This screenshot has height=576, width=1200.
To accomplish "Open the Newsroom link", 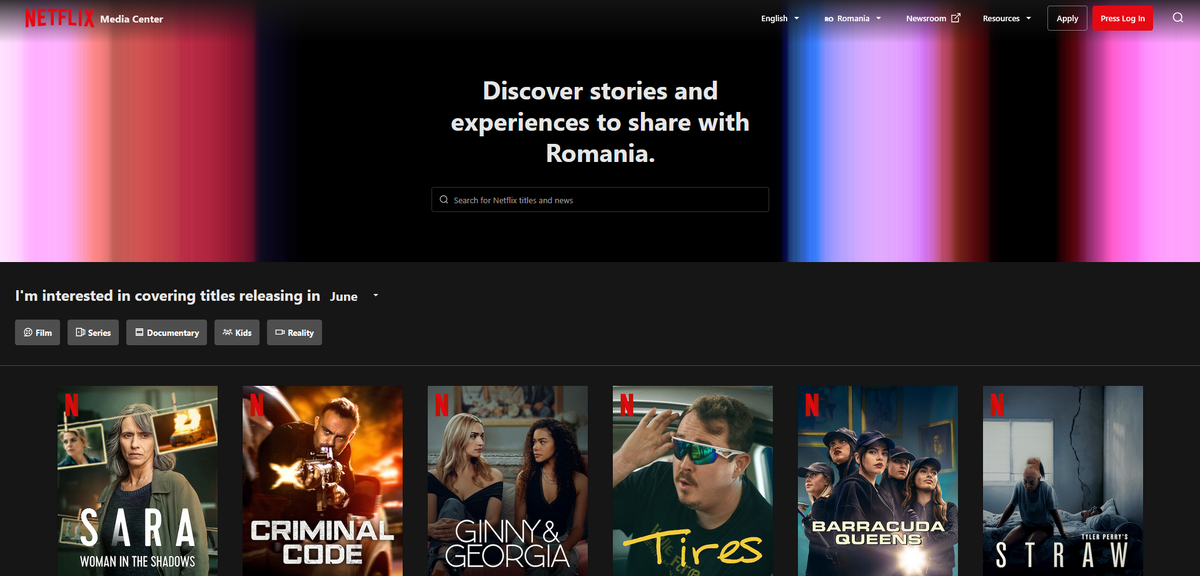I will pos(933,18).
